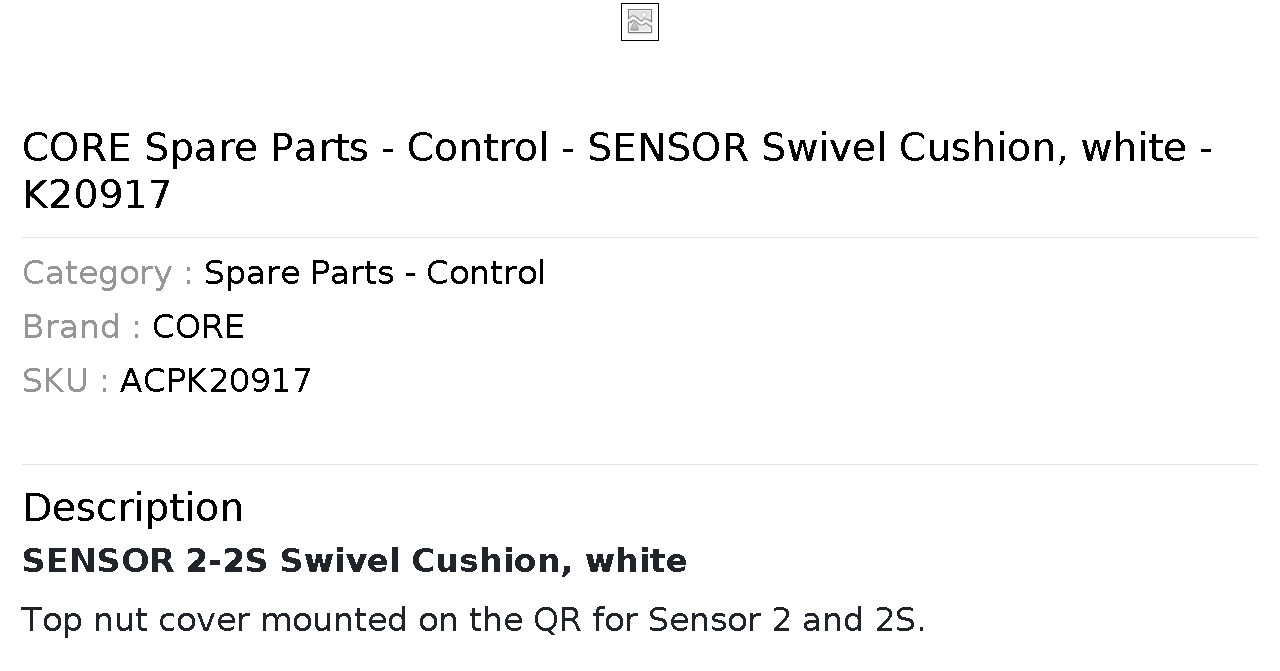Click "QR" in the description paragraph
This screenshot has width=1280, height=671.
coord(558,620)
